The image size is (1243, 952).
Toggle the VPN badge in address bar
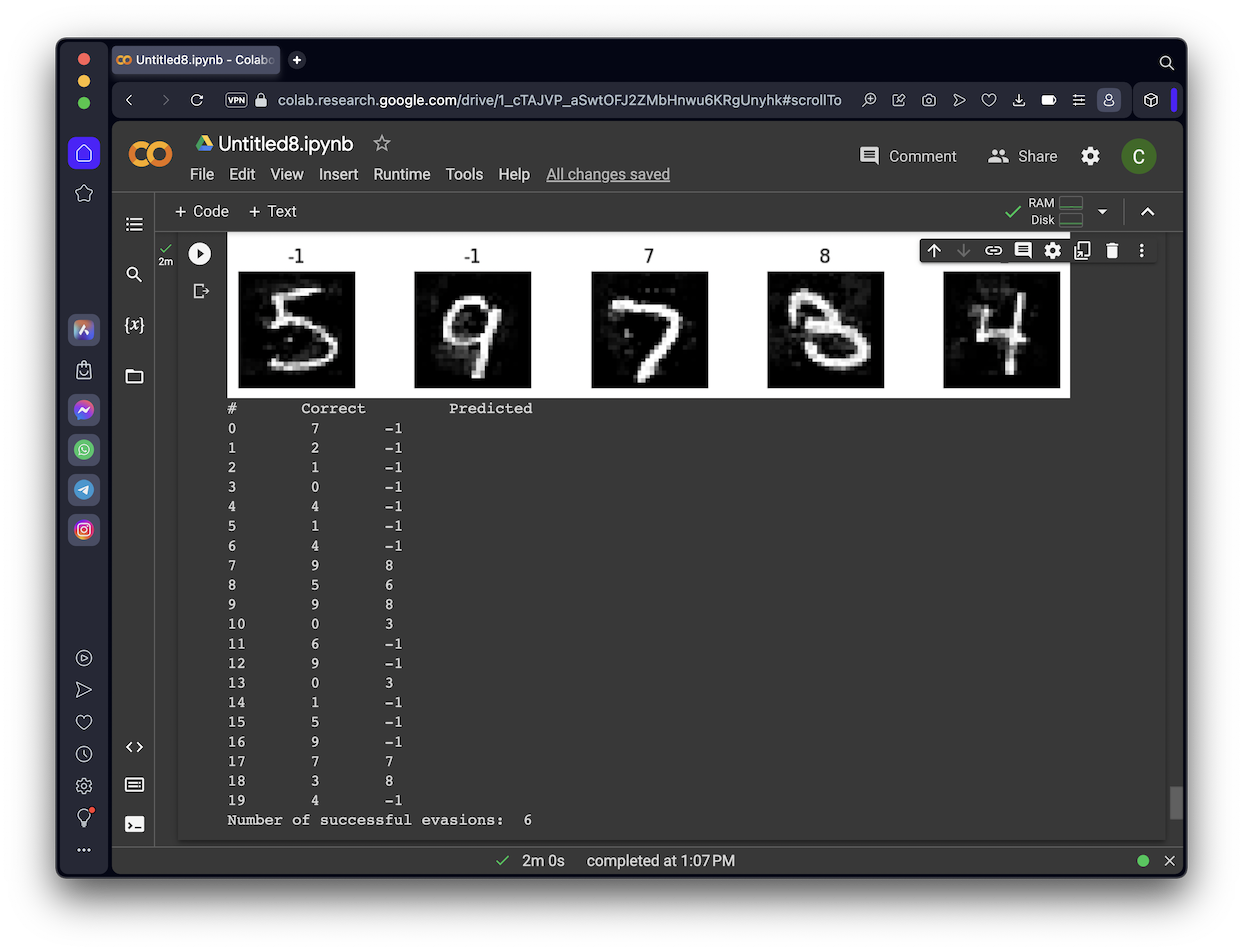pos(236,100)
